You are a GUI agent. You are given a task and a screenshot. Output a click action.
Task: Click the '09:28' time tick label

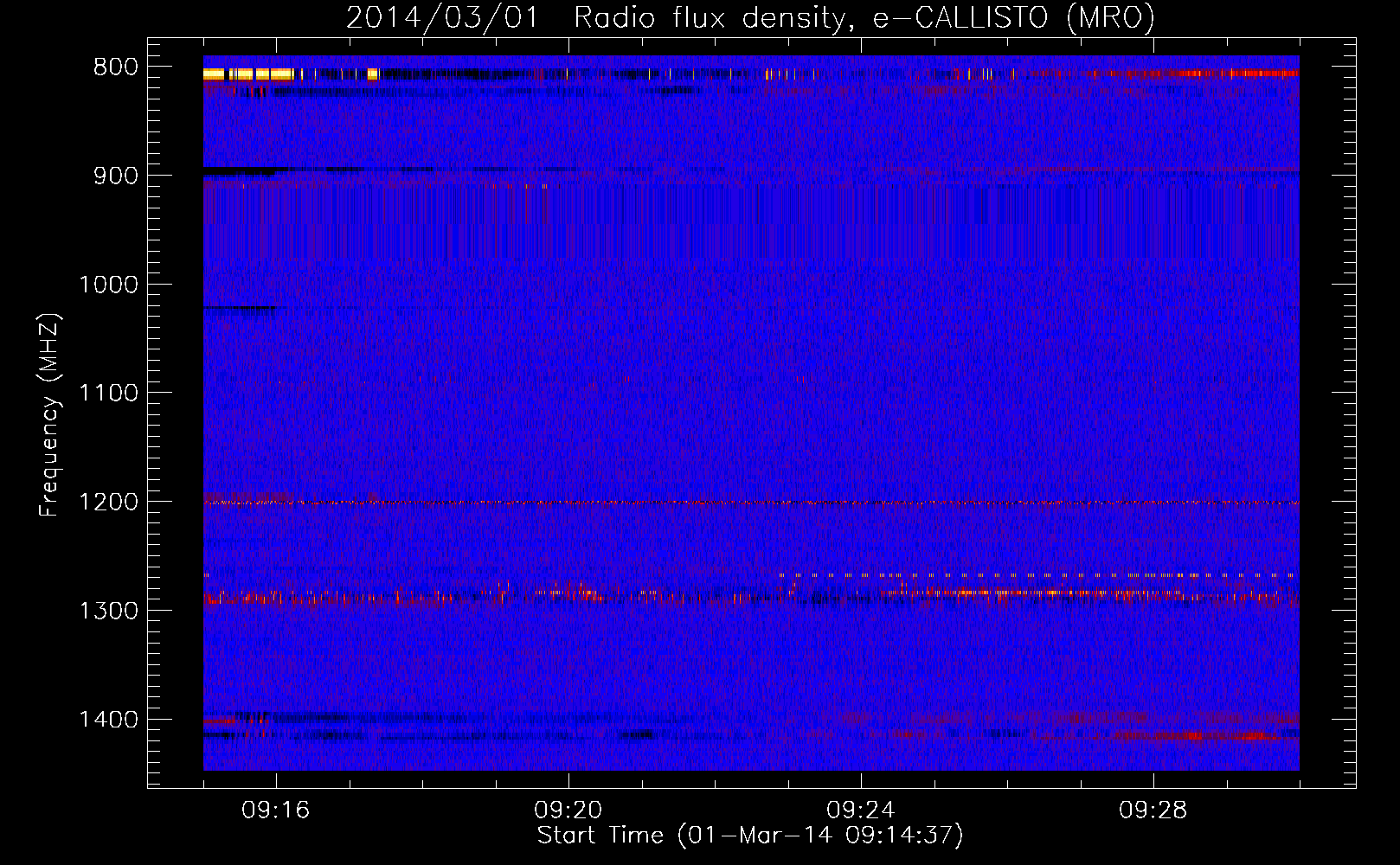click(1153, 811)
